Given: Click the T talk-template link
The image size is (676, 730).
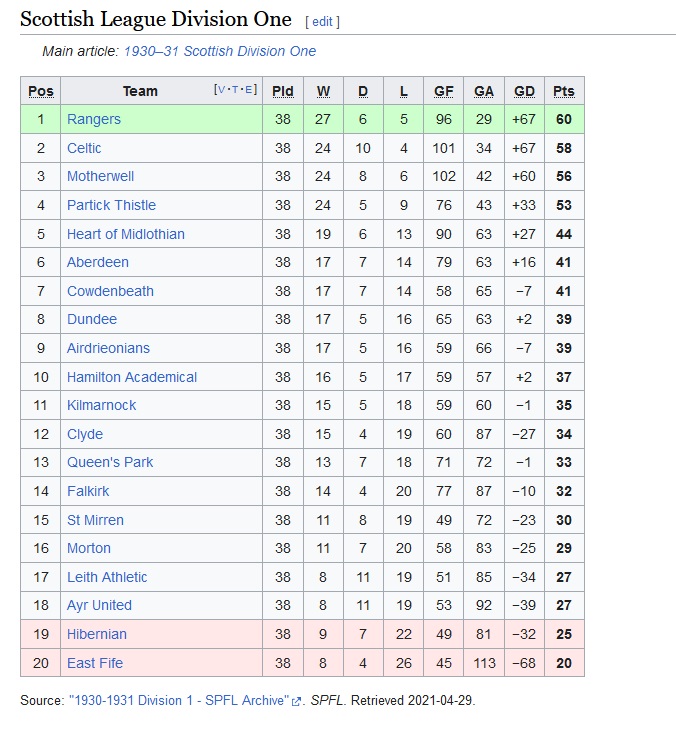Looking at the screenshot, I should pyautogui.click(x=235, y=89).
